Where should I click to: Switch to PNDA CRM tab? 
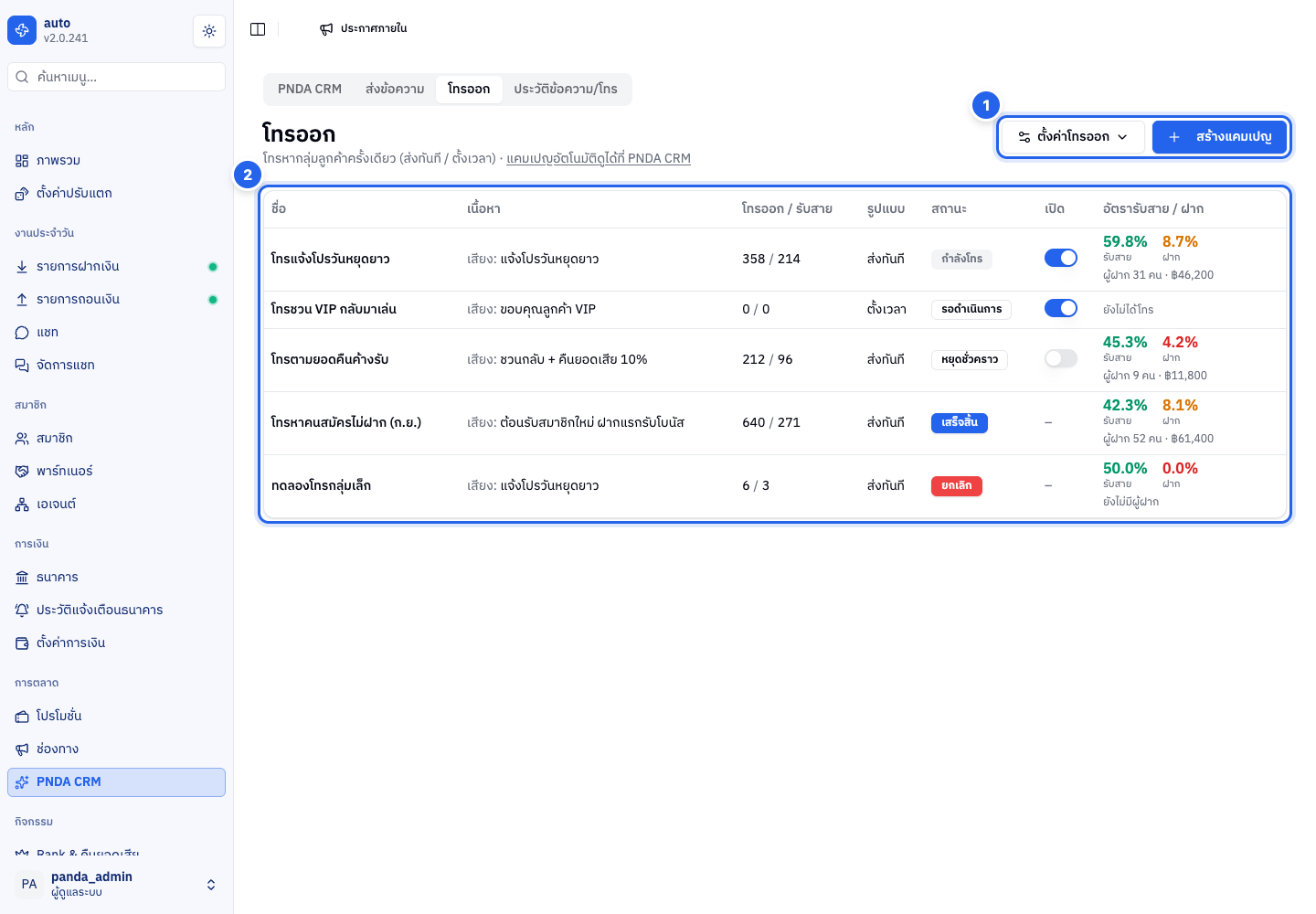(310, 90)
